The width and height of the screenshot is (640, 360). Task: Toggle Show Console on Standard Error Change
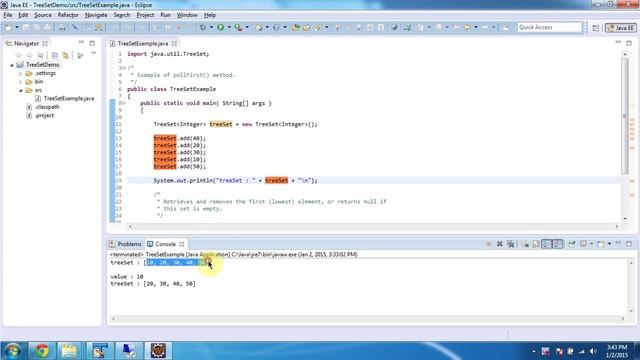tap(558, 244)
